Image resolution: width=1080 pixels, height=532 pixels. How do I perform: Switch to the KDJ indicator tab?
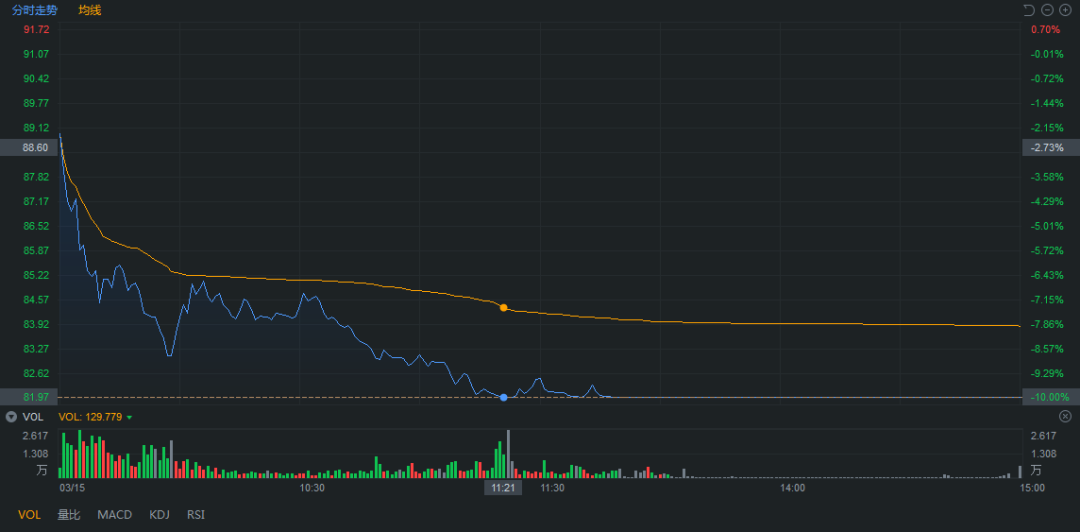point(159,515)
